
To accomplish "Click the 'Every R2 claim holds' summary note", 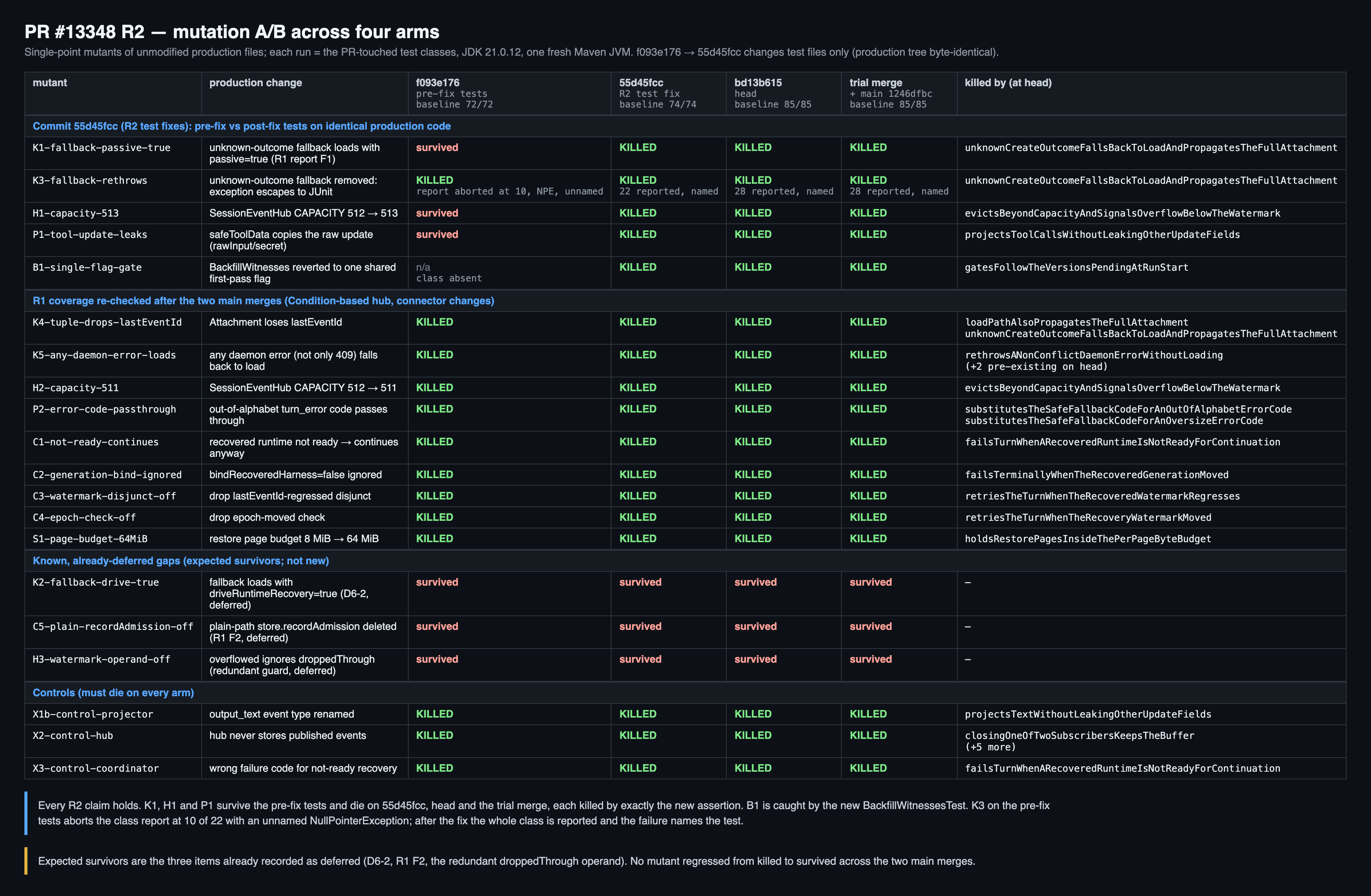I will tap(544, 813).
